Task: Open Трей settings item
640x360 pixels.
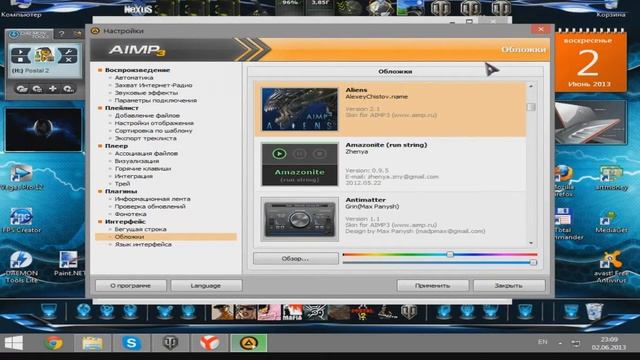Action: [122, 184]
